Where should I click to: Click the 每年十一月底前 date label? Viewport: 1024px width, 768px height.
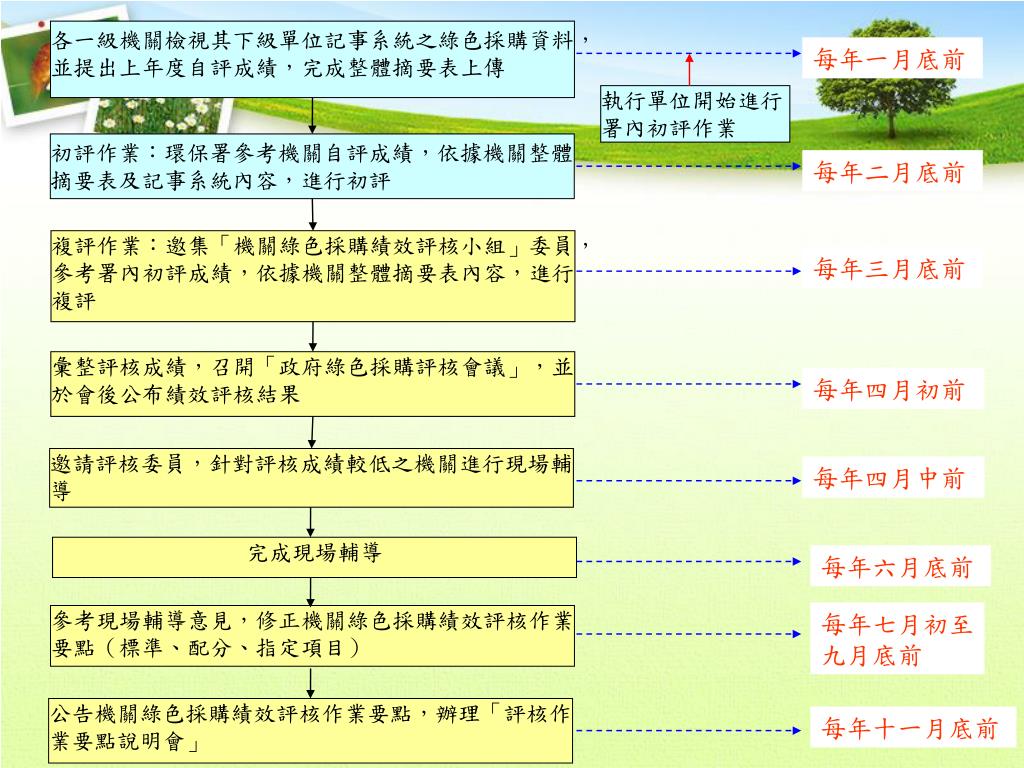tap(909, 729)
